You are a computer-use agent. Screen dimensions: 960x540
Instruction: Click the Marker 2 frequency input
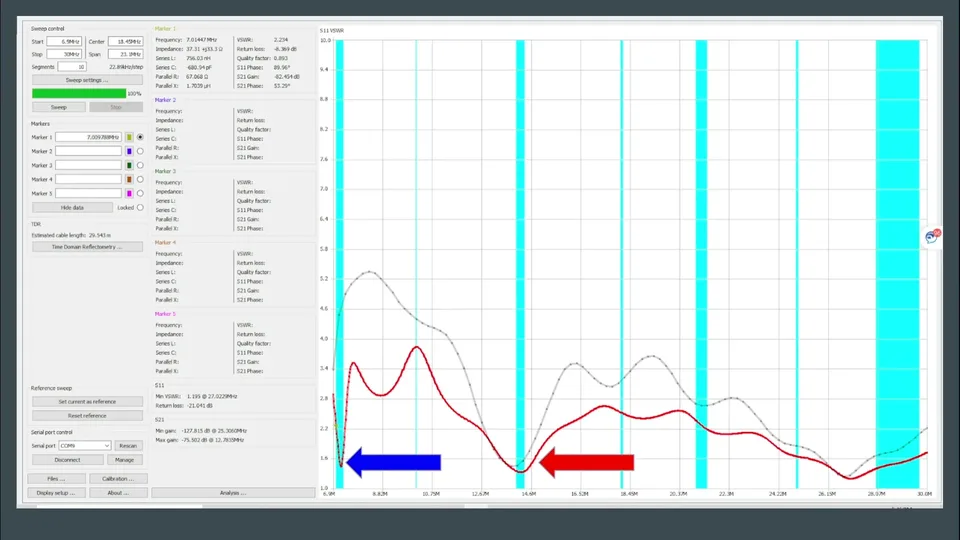[88, 151]
